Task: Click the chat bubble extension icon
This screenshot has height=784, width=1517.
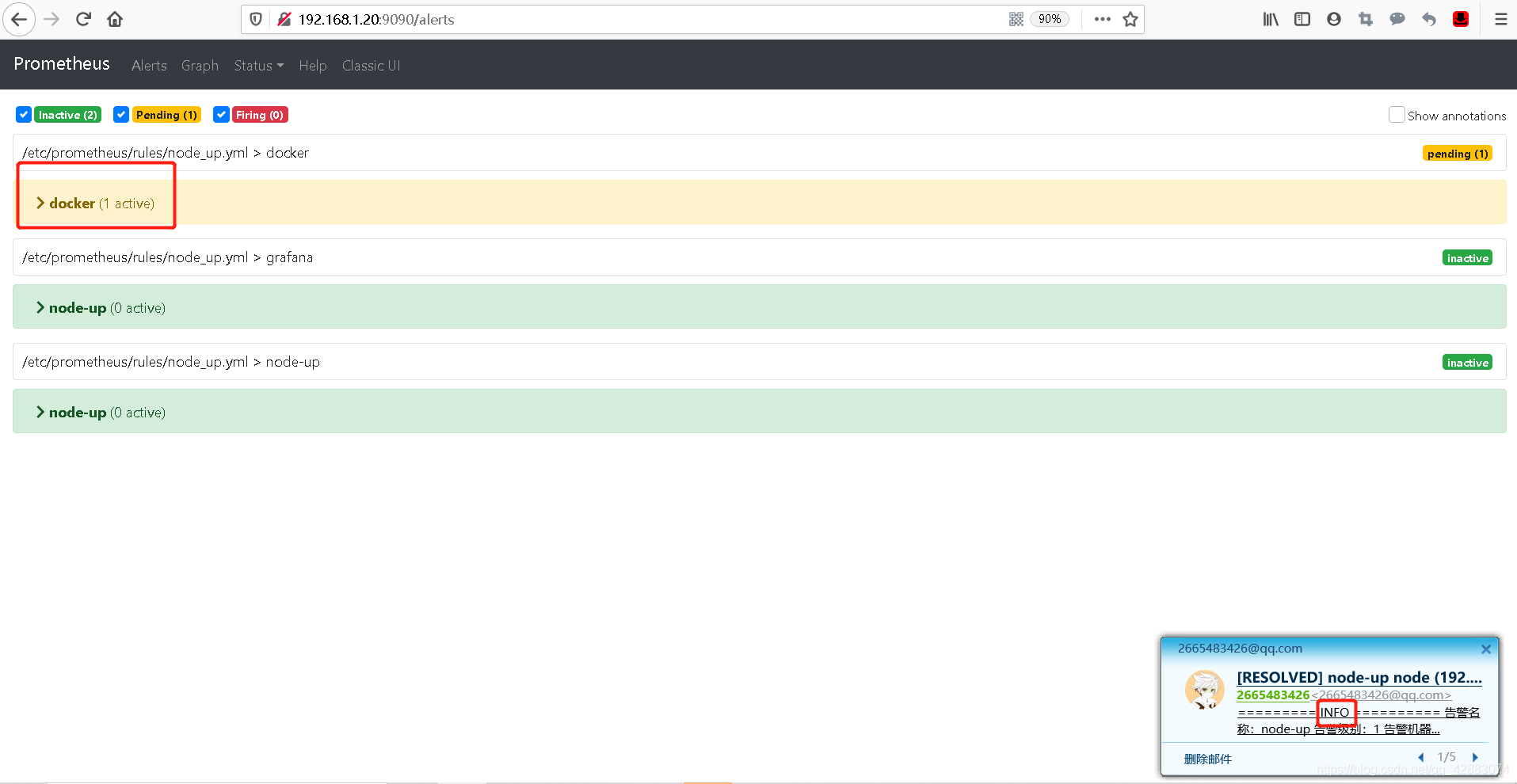Action: [1397, 19]
